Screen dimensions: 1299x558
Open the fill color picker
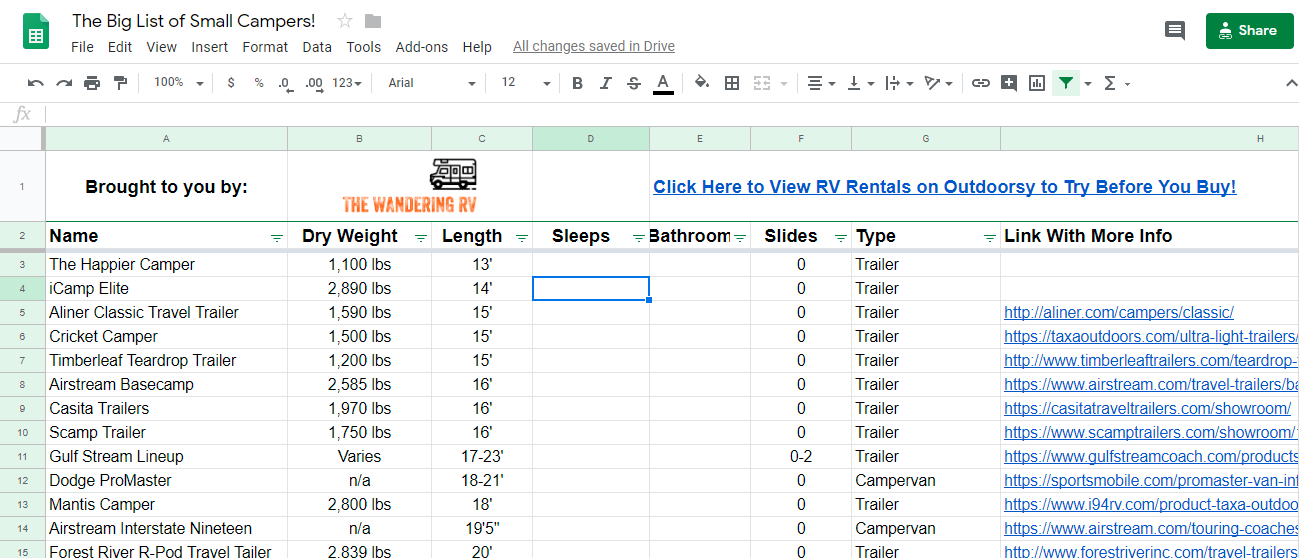pos(702,83)
